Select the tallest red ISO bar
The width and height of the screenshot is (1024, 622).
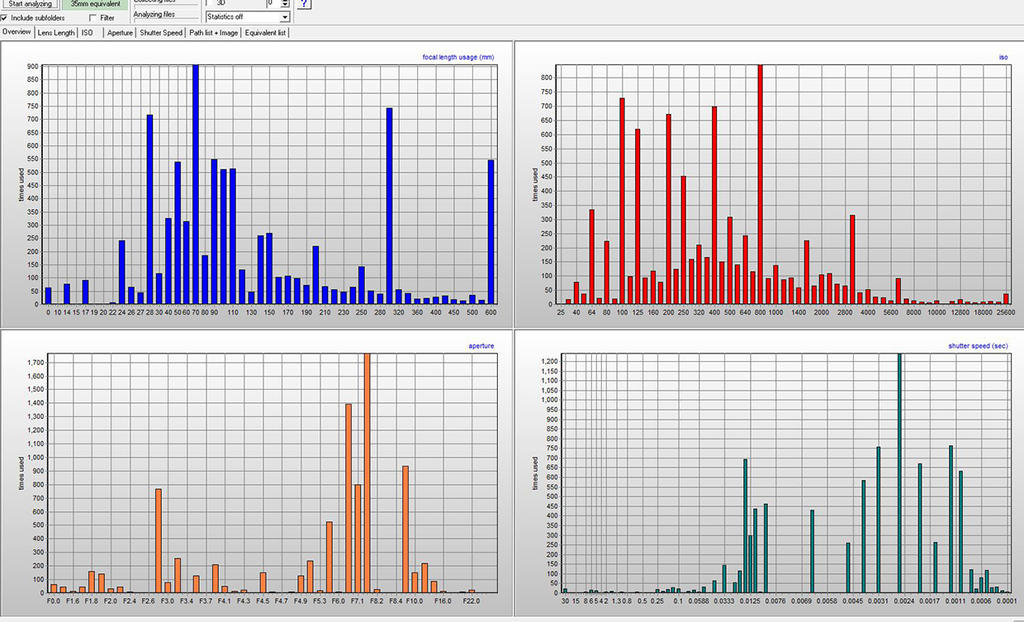tap(760, 185)
